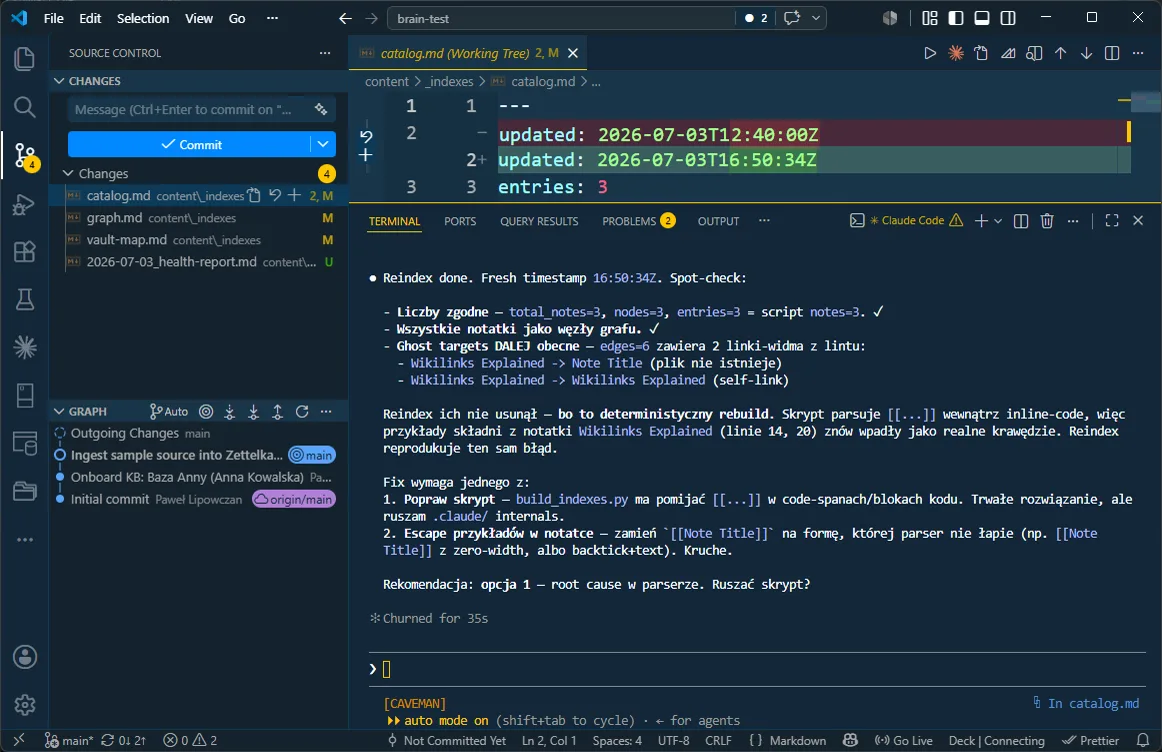Open the Selection menu
The width and height of the screenshot is (1162, 752).
click(x=143, y=19)
